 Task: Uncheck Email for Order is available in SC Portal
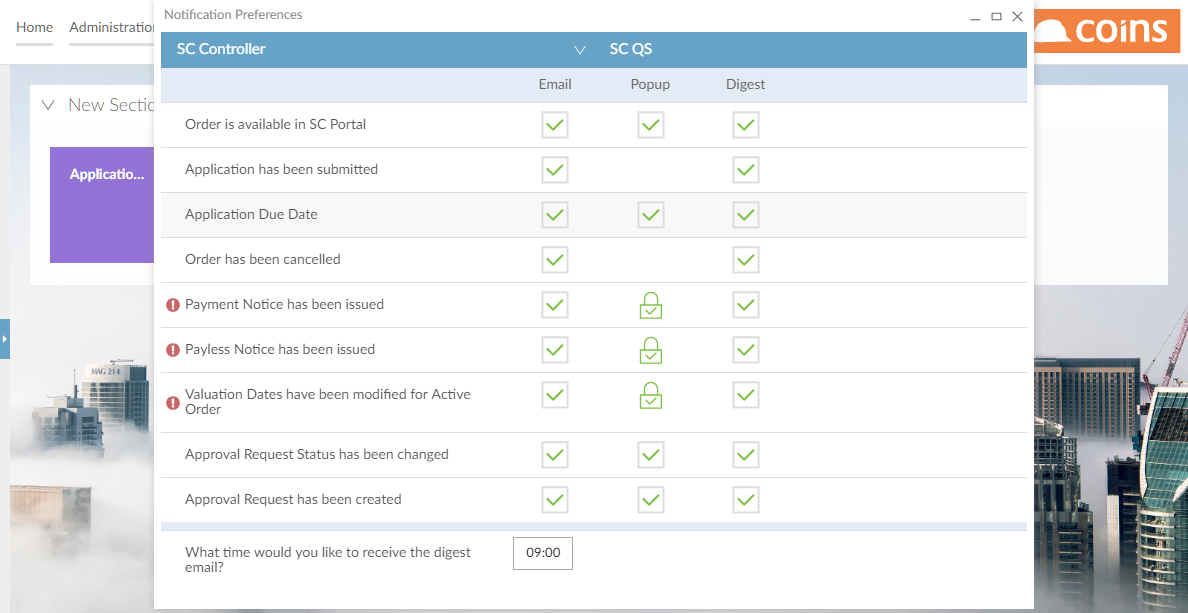coord(555,124)
